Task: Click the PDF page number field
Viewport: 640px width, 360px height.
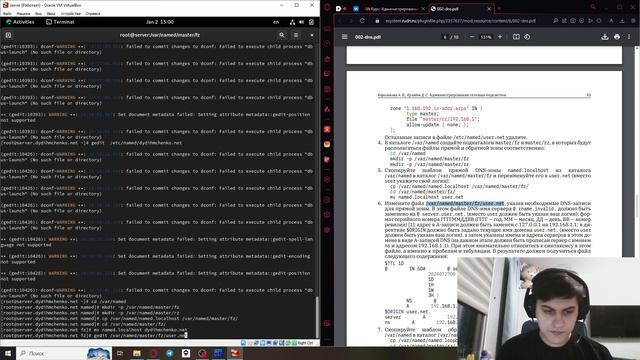Action: [x=445, y=37]
